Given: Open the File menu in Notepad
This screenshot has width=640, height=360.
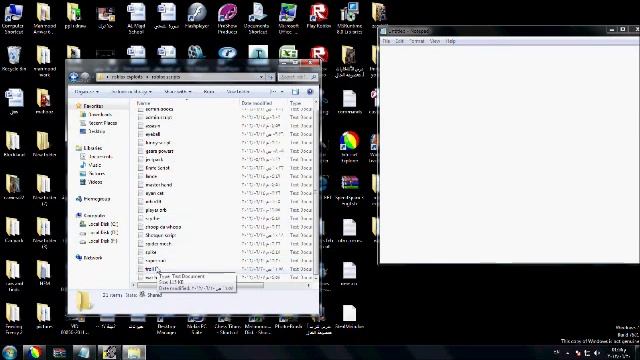Looking at the screenshot, I should 386,41.
